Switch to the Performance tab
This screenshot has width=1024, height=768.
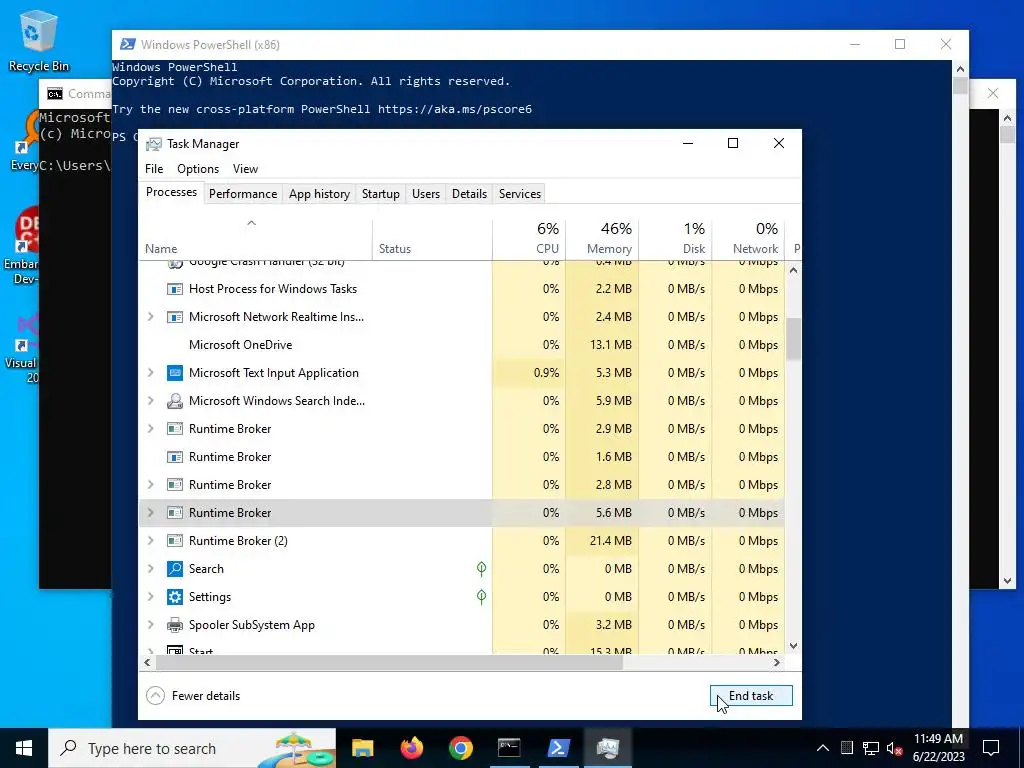tap(243, 194)
